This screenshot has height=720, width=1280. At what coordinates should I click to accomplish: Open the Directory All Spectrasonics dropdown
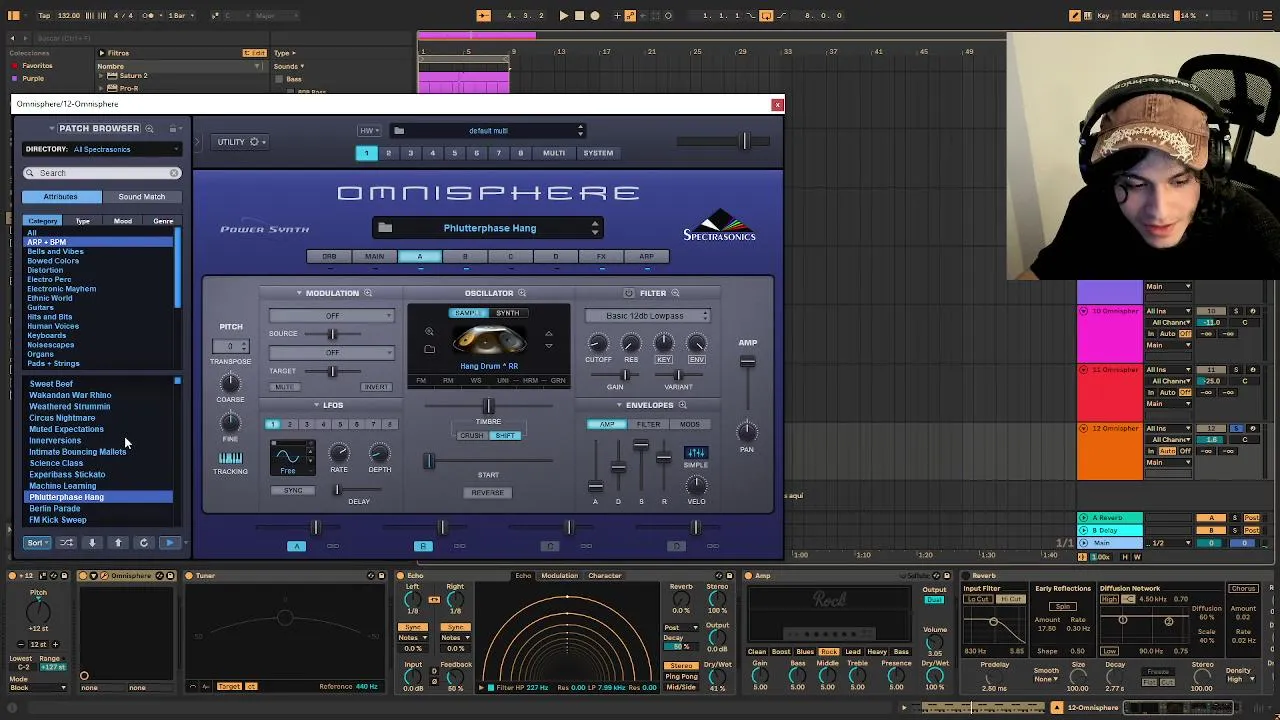[102, 149]
